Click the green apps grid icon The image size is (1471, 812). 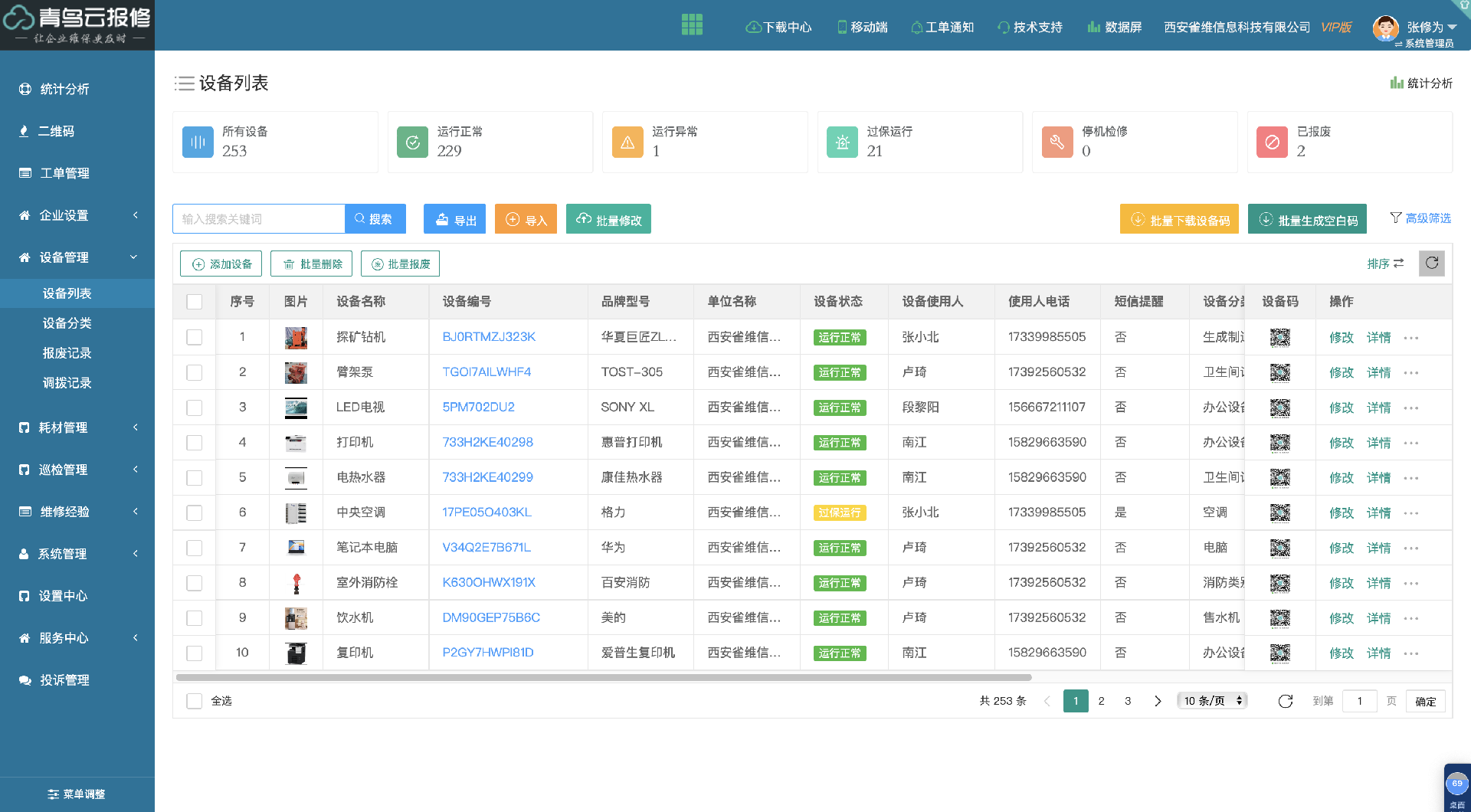point(692,25)
